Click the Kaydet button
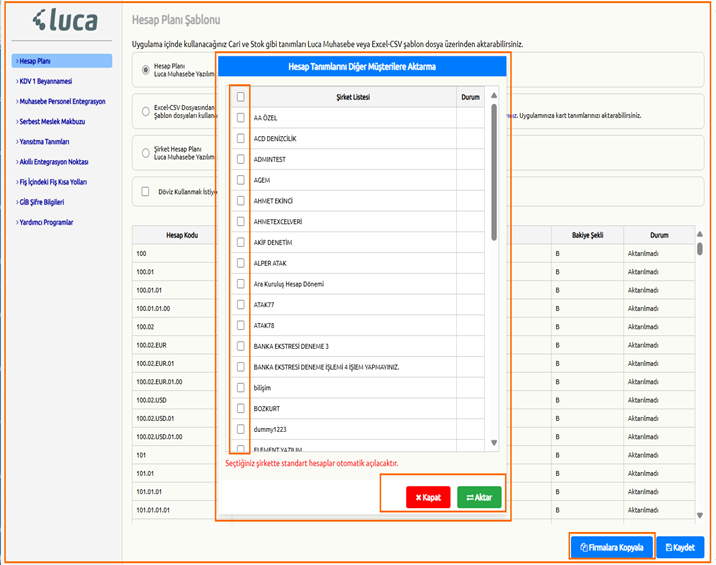The width and height of the screenshot is (716, 565). [x=680, y=547]
